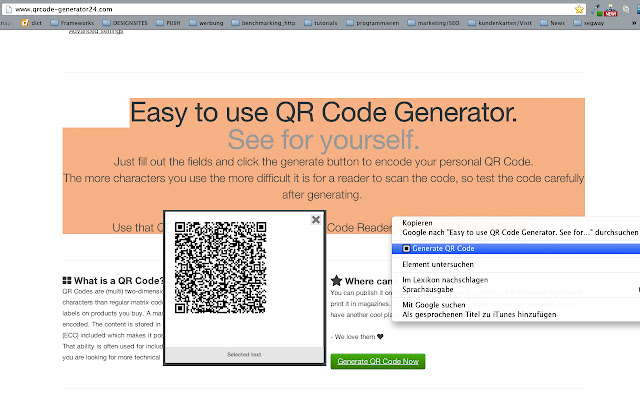Click the bookmark star in address bar
640x400 pixels.
(x=579, y=9)
